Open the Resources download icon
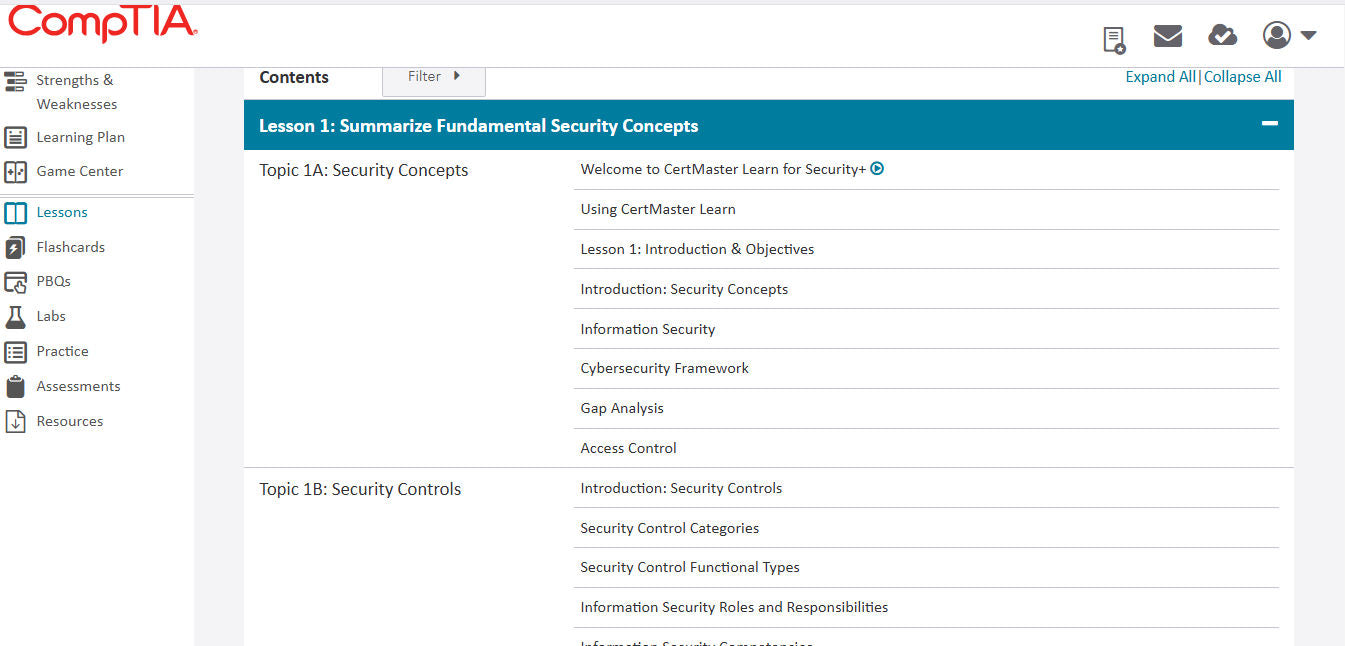The width and height of the screenshot is (1345, 646). point(15,421)
